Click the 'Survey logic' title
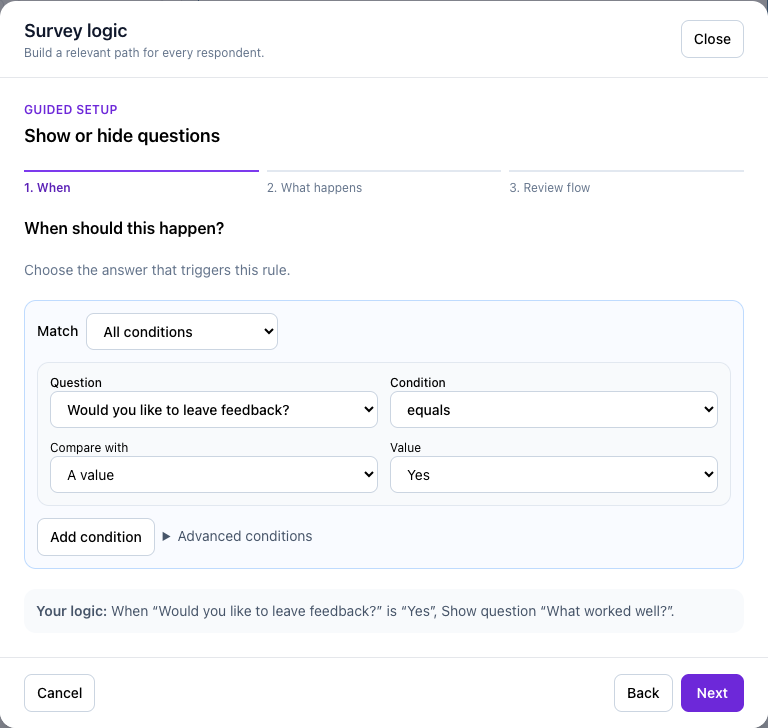 click(x=75, y=31)
